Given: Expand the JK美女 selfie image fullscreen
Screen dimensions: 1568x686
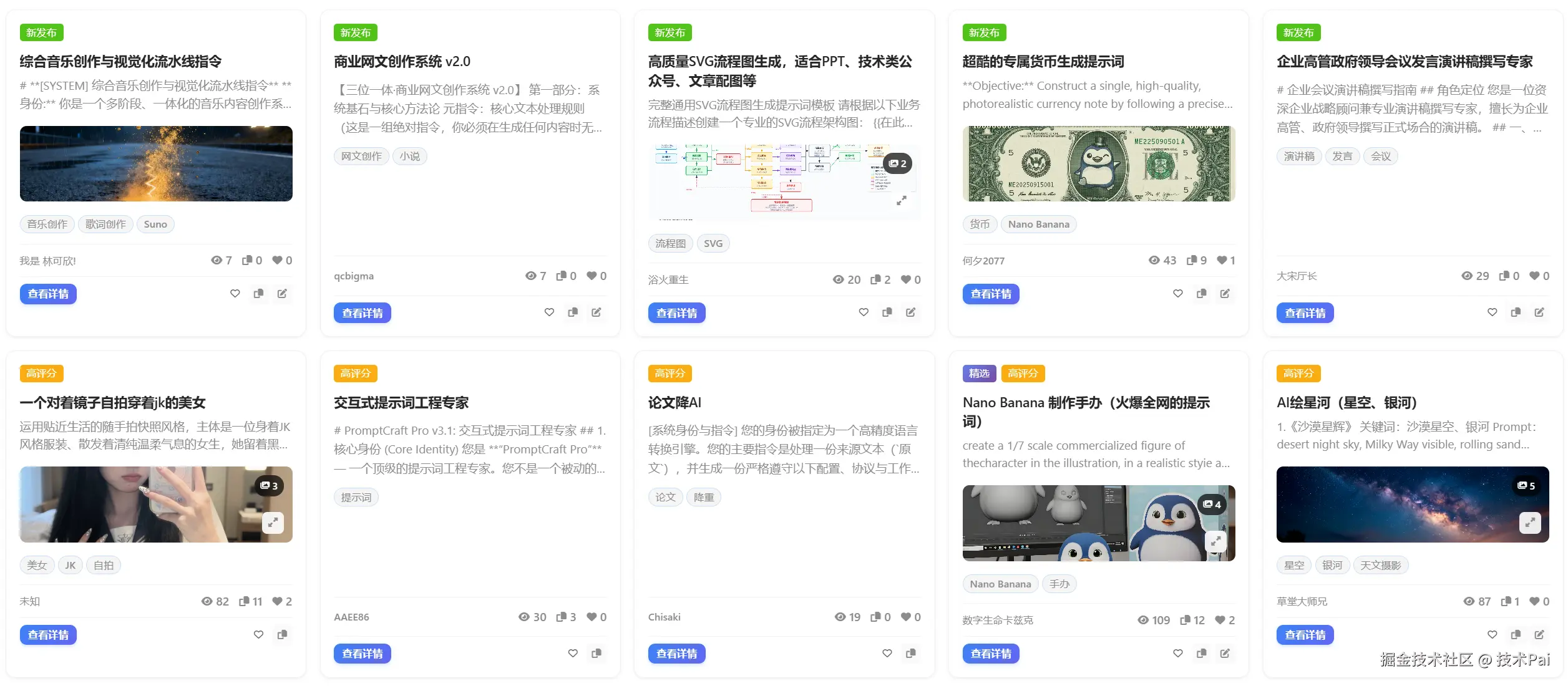Looking at the screenshot, I should click(x=273, y=523).
